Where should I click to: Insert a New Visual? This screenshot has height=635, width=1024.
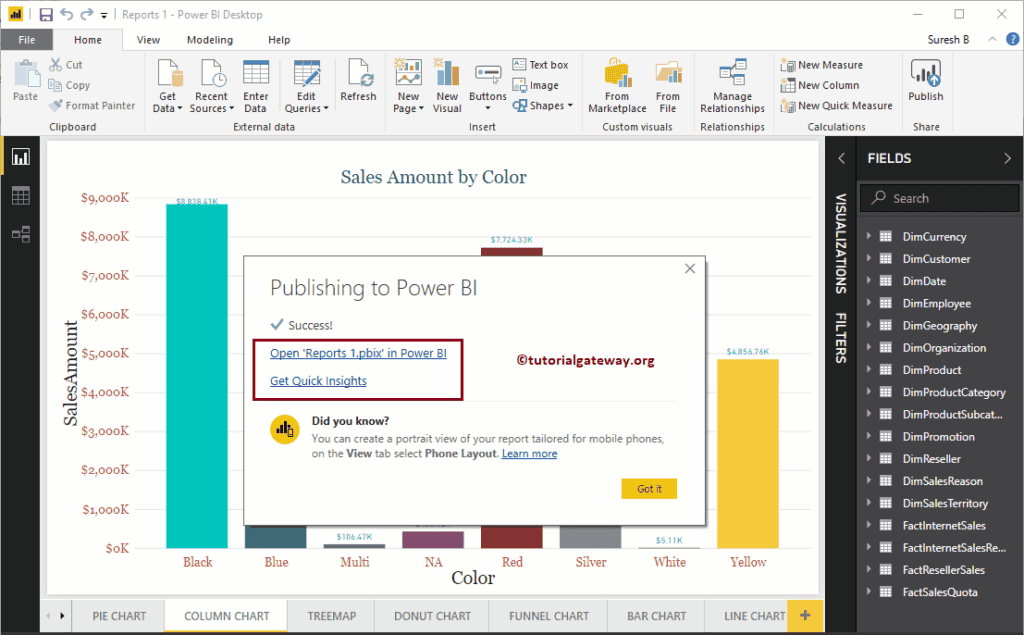(446, 85)
